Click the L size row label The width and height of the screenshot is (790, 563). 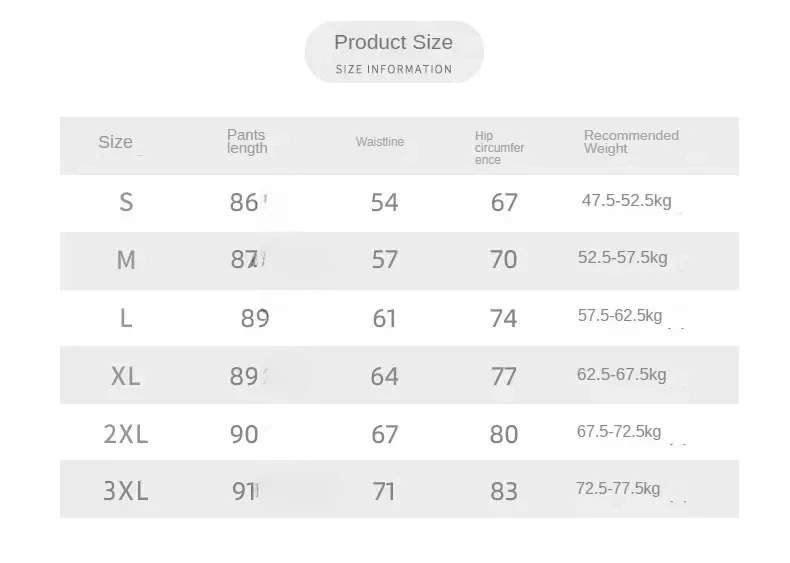point(126,319)
